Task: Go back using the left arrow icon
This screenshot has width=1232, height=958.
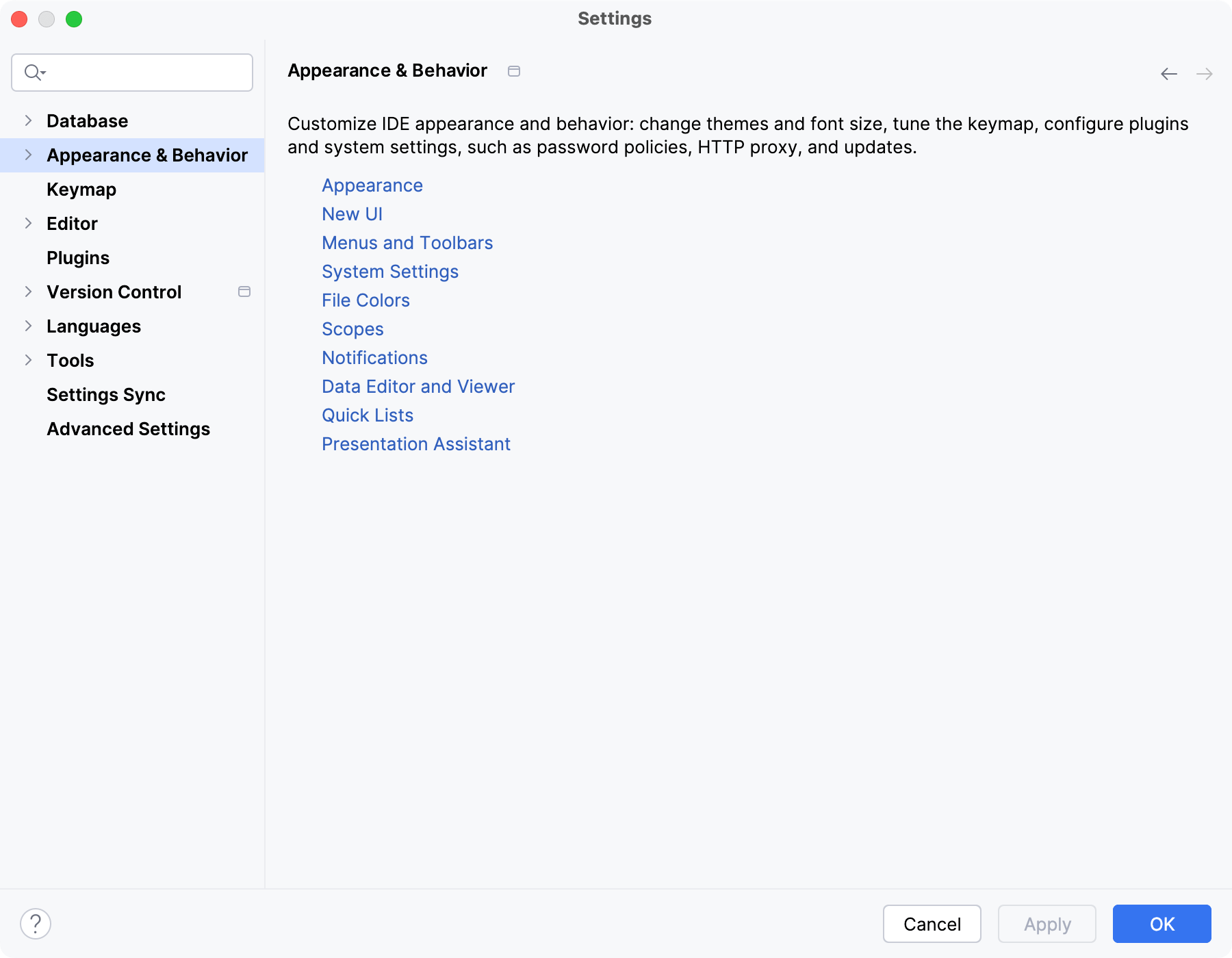Action: 1169,74
